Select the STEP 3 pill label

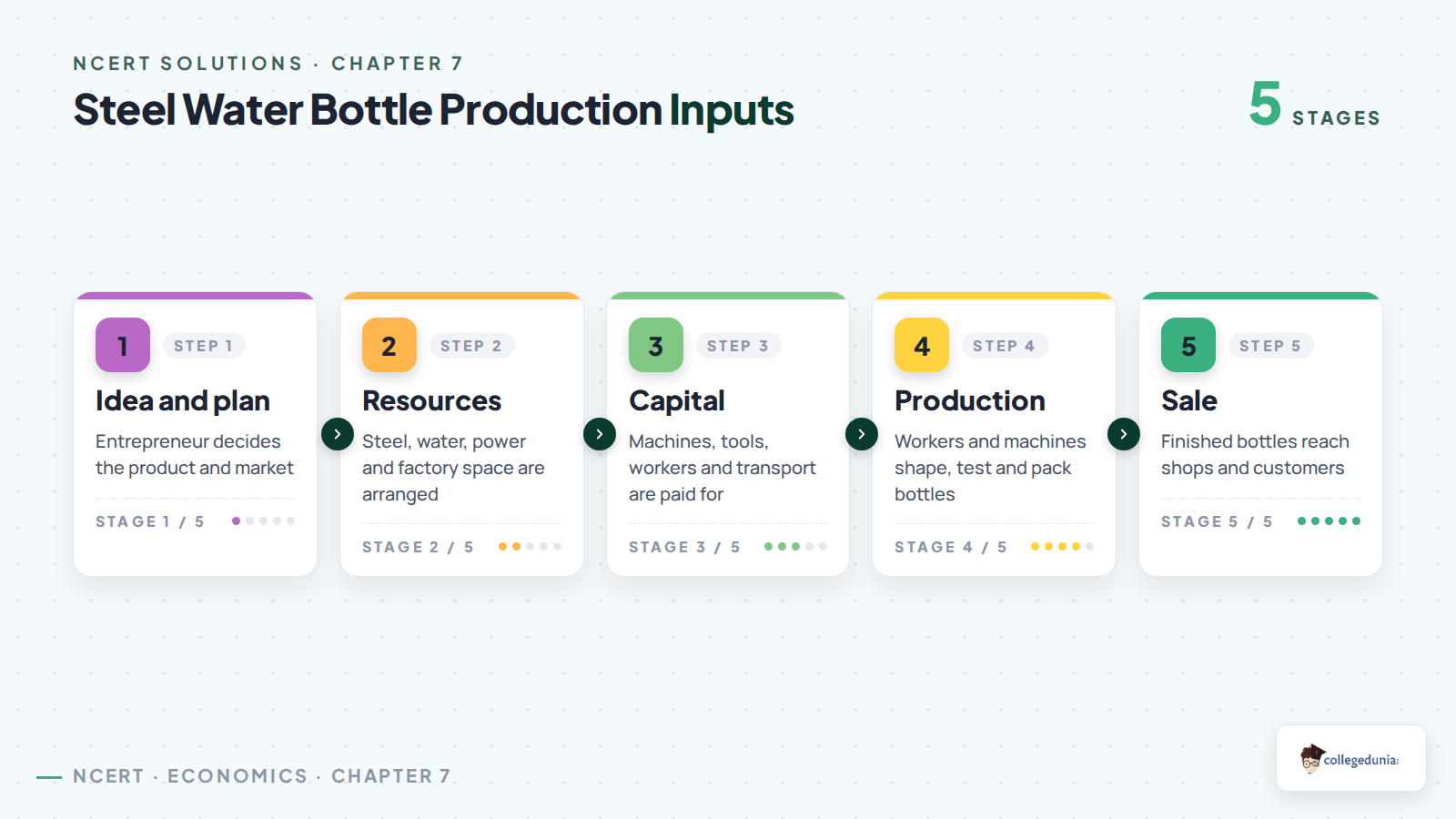tap(738, 346)
